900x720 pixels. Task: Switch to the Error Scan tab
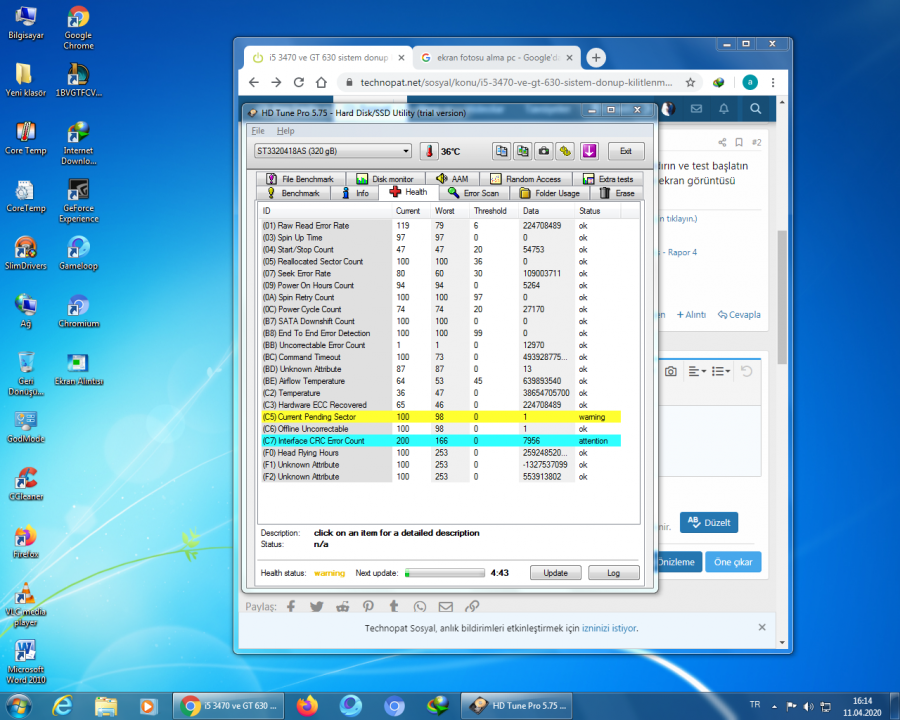click(x=474, y=193)
